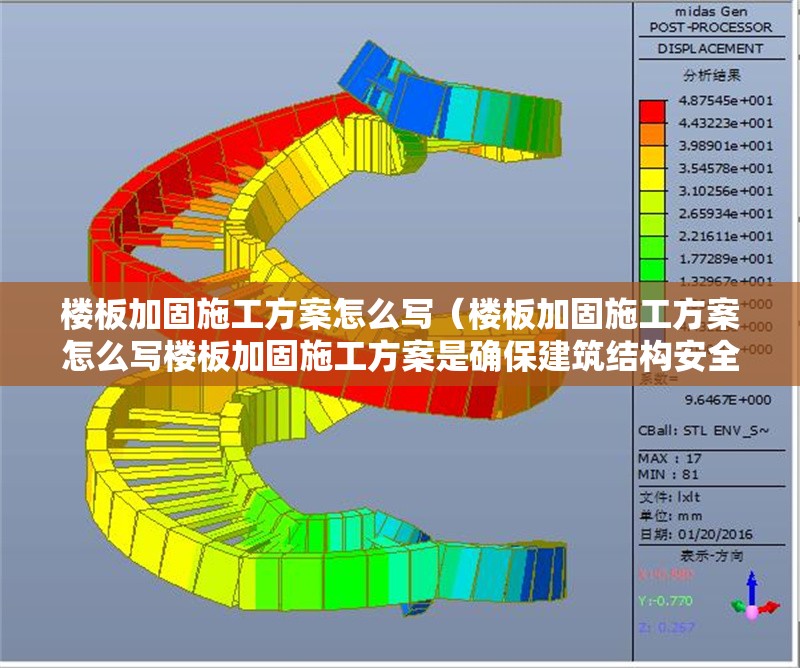Click the pink origin point of the axis triad

click(752, 612)
